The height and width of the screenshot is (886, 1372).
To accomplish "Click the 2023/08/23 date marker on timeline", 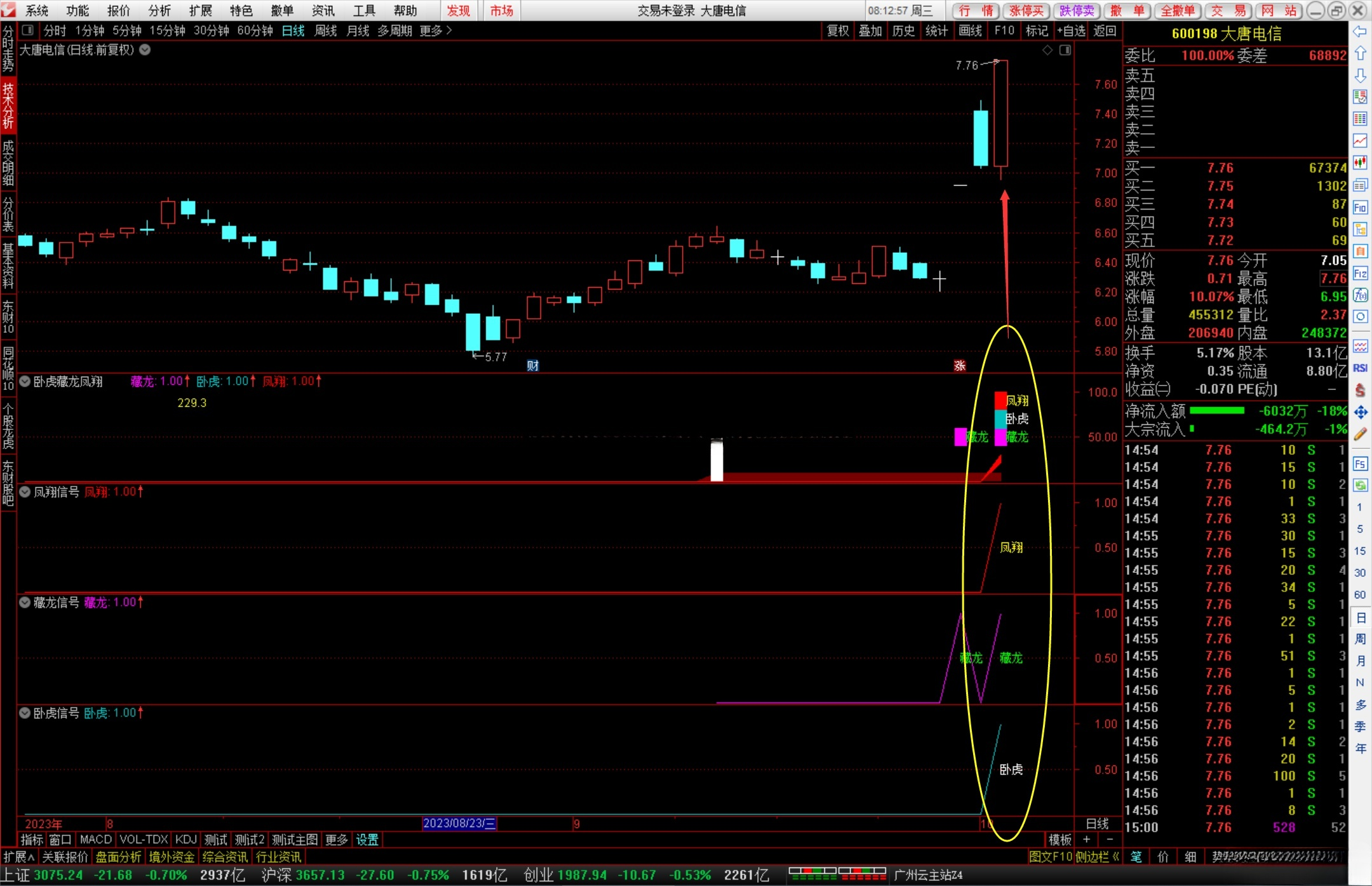I will pyautogui.click(x=459, y=824).
